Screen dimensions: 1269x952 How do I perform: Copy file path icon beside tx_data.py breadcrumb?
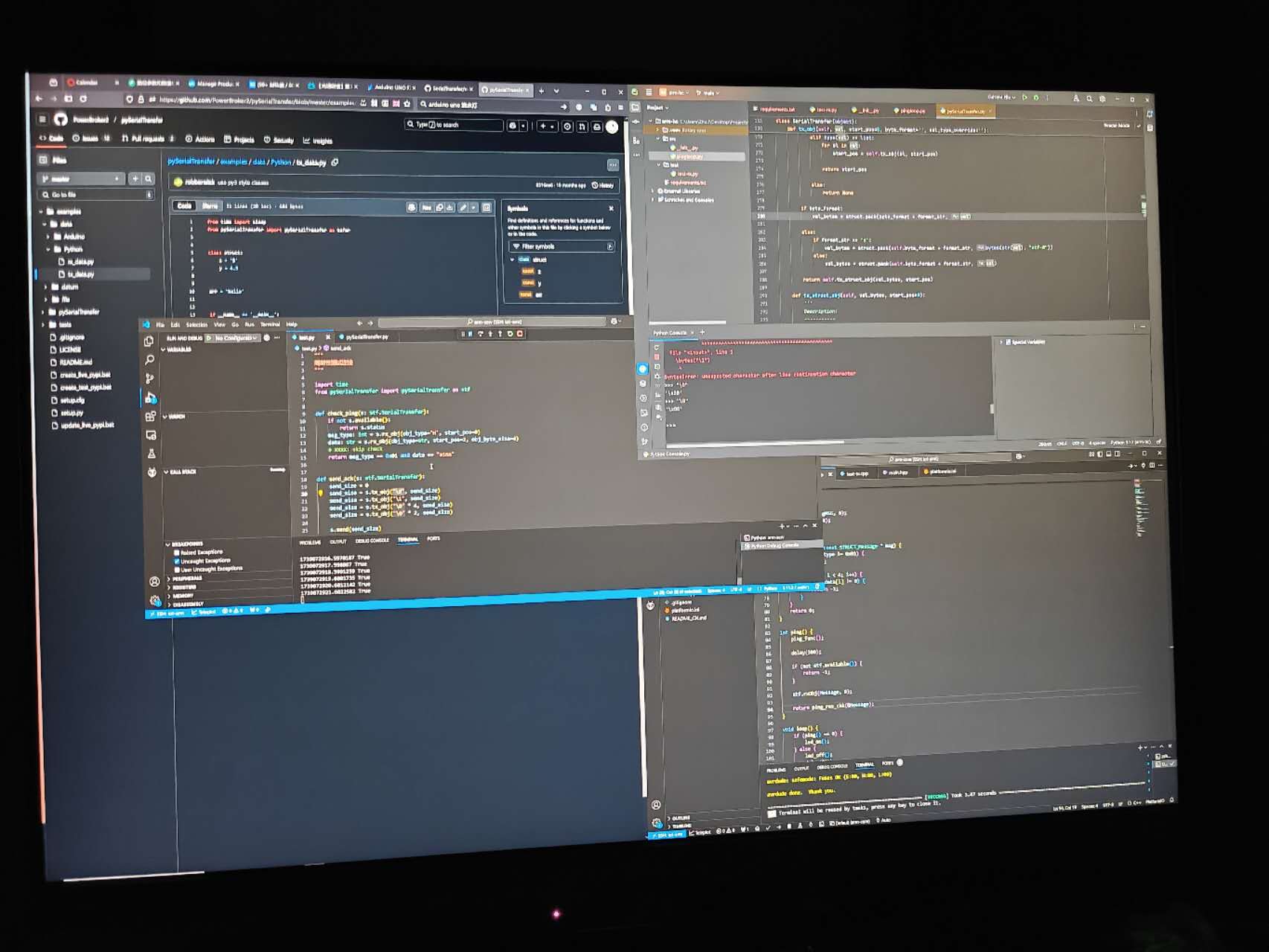click(335, 162)
